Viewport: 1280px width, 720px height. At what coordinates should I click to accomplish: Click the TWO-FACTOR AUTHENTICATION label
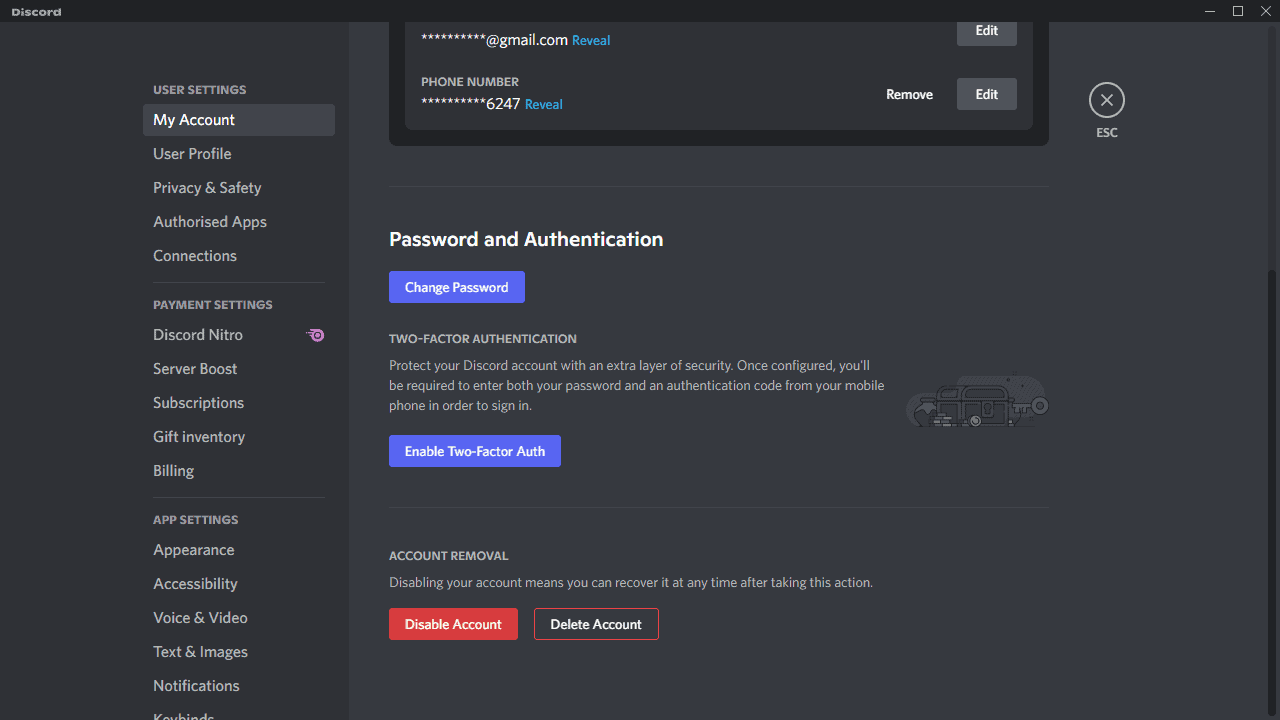click(483, 339)
